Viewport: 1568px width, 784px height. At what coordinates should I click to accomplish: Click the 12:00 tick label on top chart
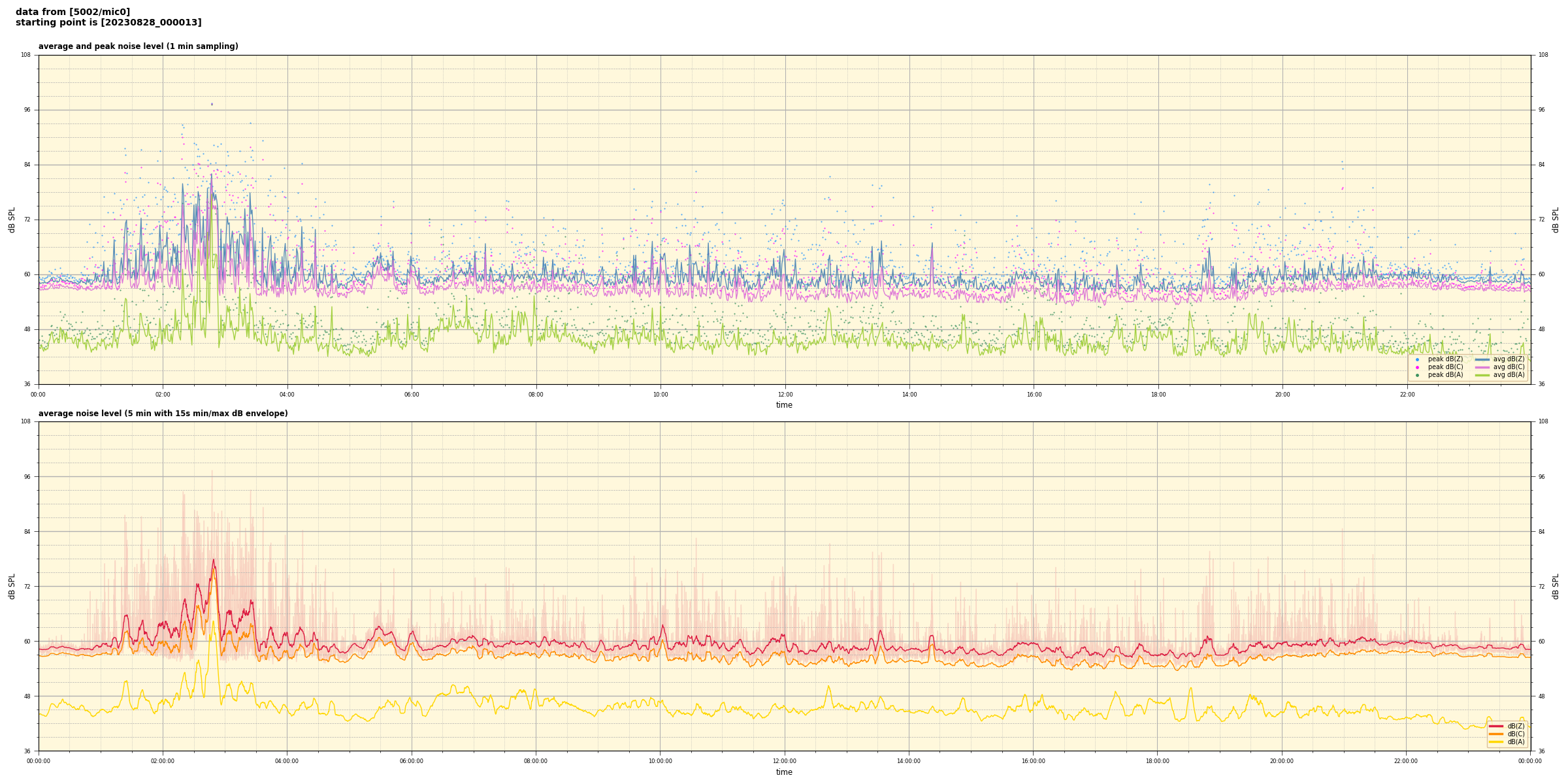click(x=785, y=395)
